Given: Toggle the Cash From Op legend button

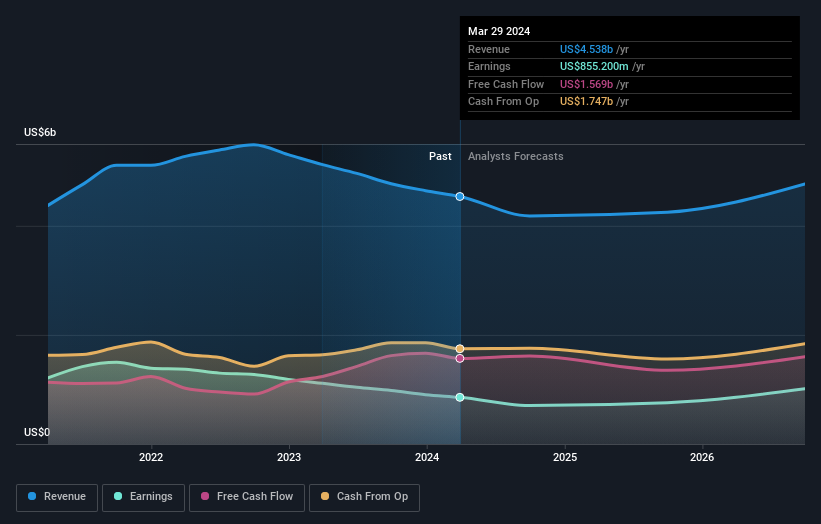Looking at the screenshot, I should click(x=364, y=497).
